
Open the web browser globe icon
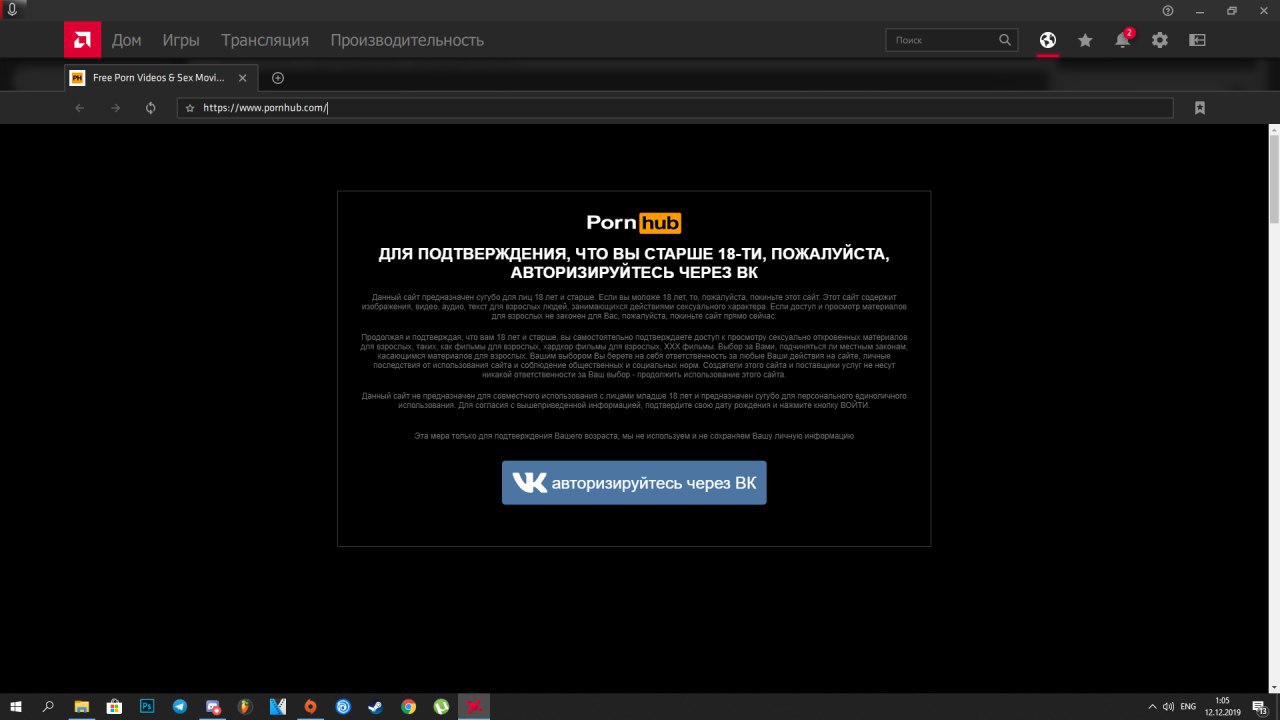click(1047, 40)
